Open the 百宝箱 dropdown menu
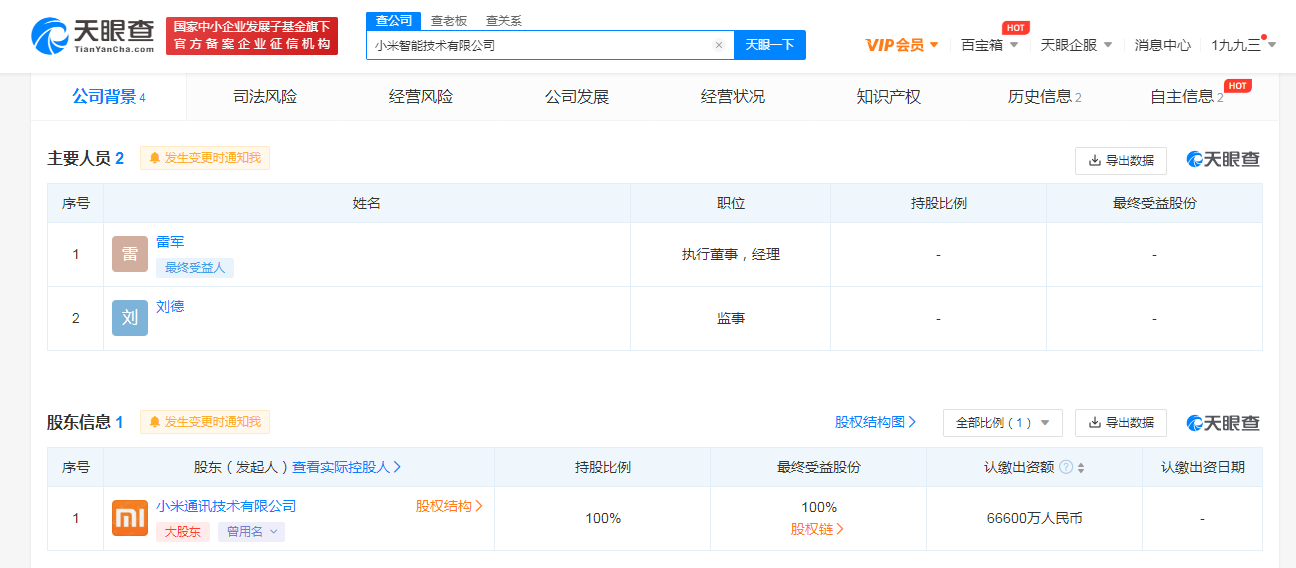Viewport: 1296px width, 568px height. 990,45
